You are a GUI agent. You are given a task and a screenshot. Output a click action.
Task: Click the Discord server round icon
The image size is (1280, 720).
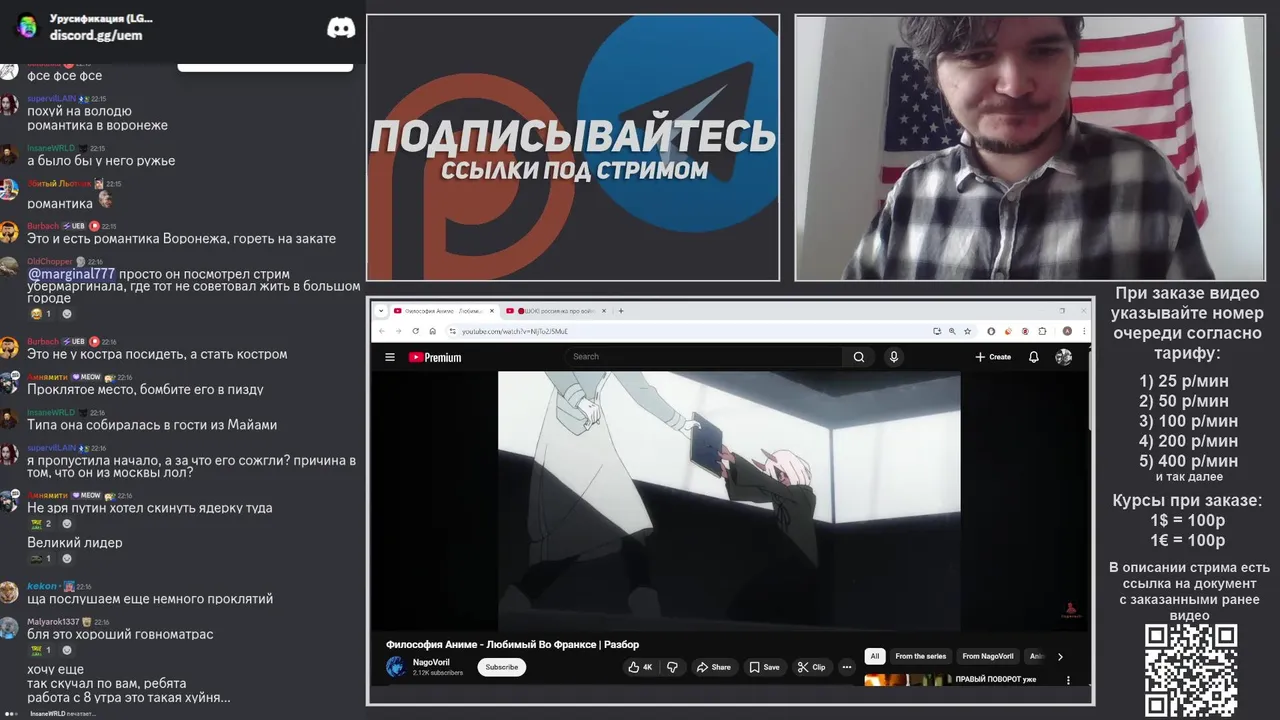27,27
